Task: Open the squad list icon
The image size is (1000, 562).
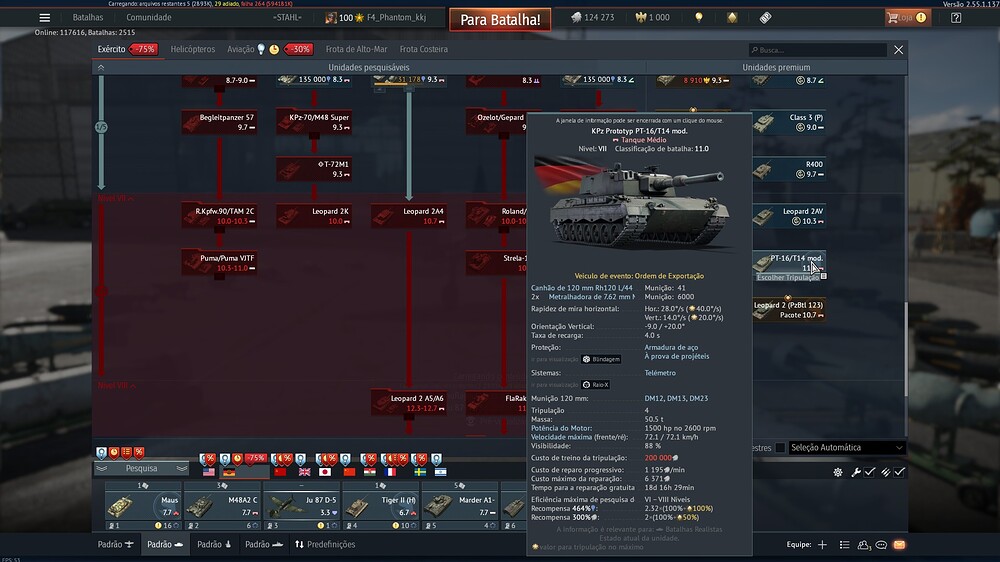Action: (x=844, y=545)
